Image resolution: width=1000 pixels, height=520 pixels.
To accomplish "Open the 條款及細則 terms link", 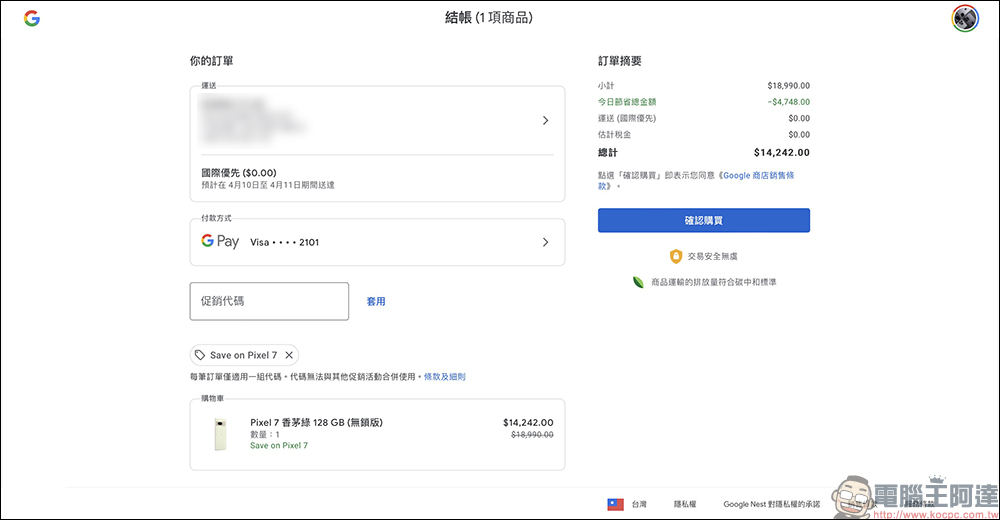I will [445, 377].
